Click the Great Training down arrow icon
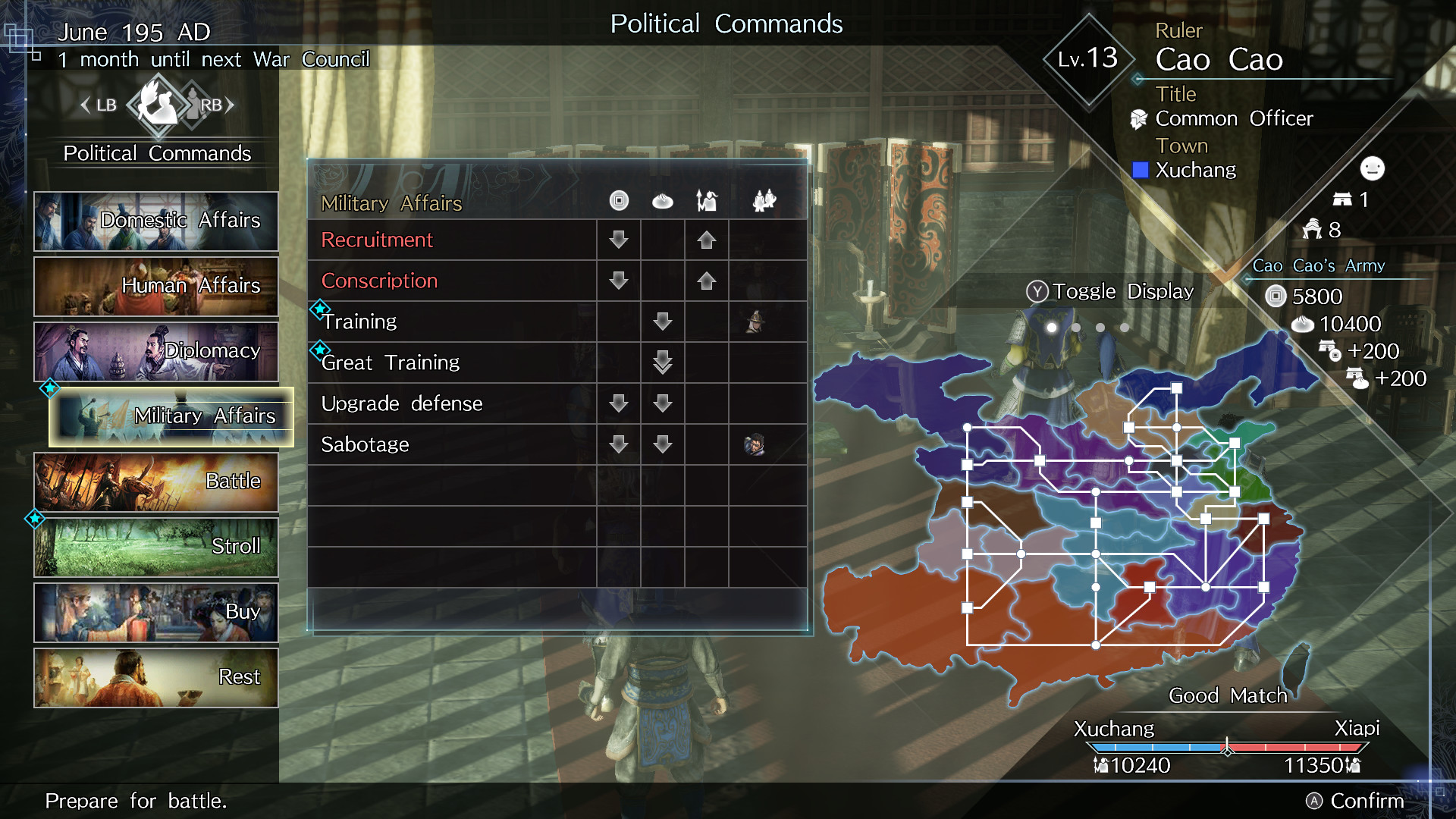The image size is (1456, 819). 661,362
